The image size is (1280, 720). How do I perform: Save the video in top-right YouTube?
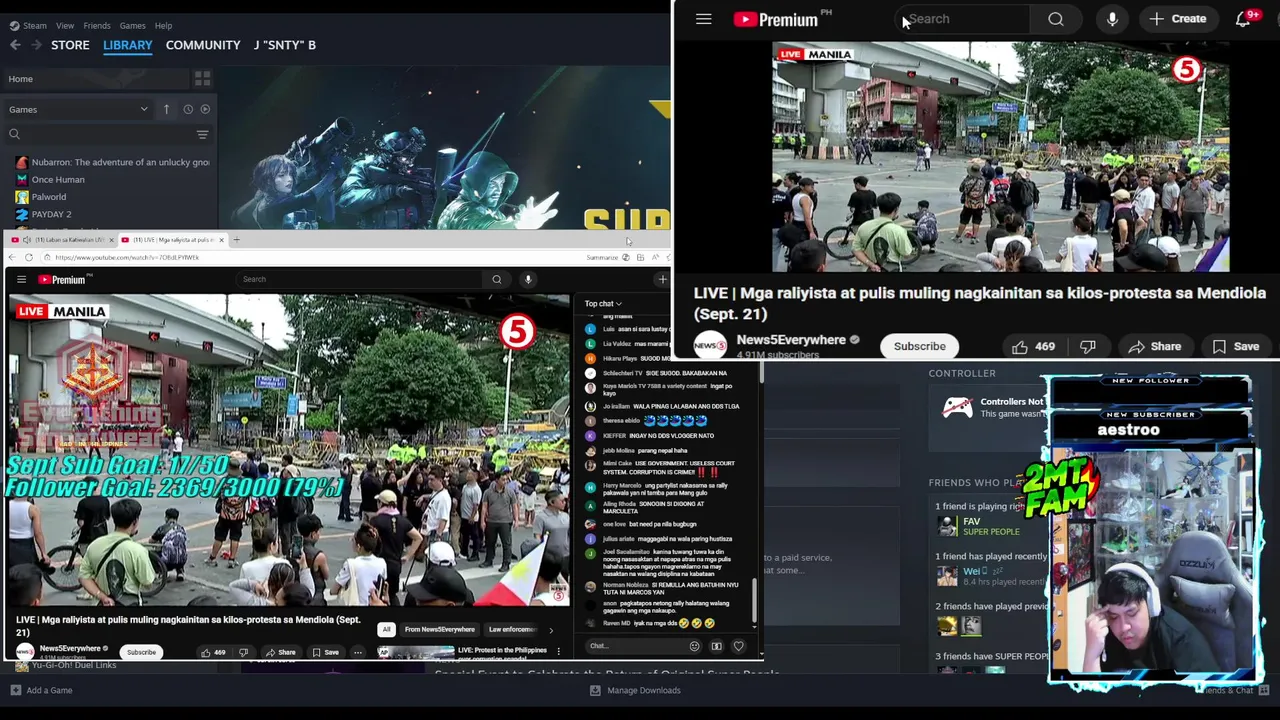coord(1235,346)
